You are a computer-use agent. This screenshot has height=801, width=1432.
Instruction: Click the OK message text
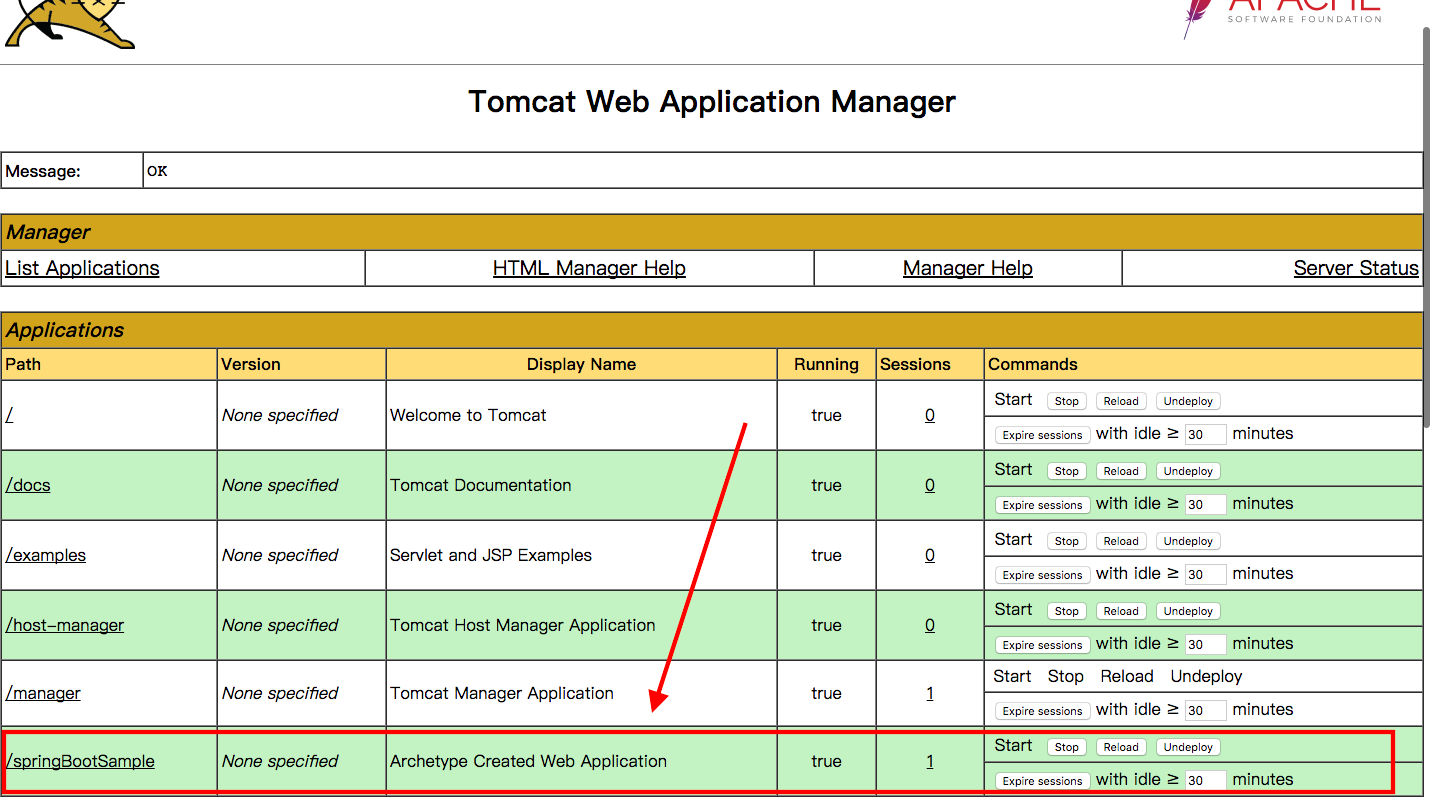tap(158, 171)
